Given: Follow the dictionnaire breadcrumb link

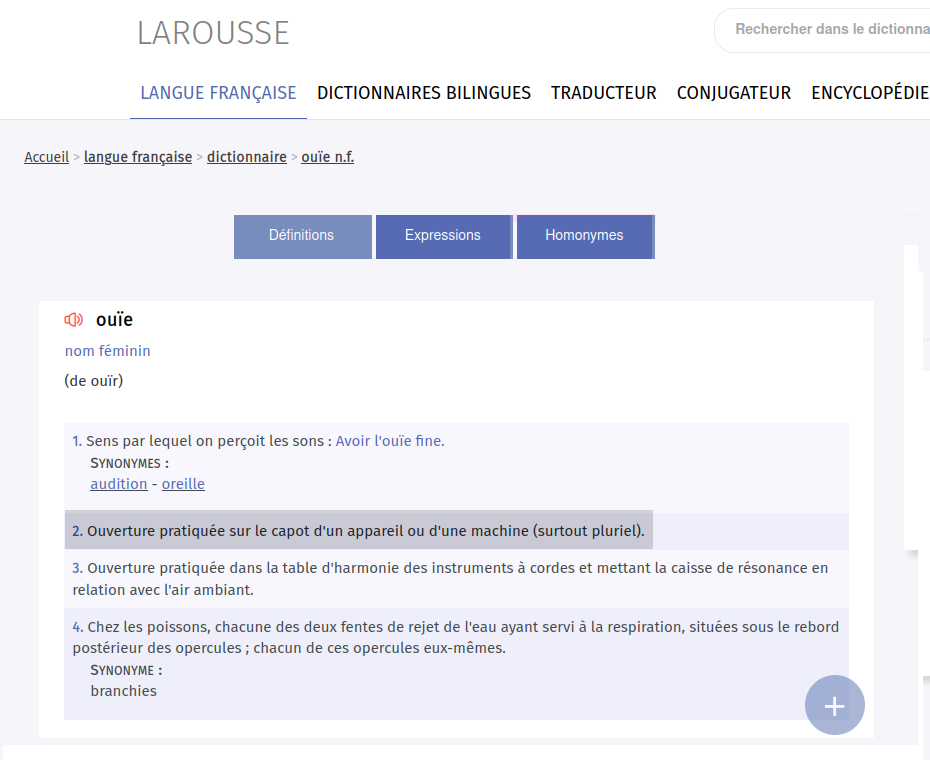Looking at the screenshot, I should pos(247,157).
